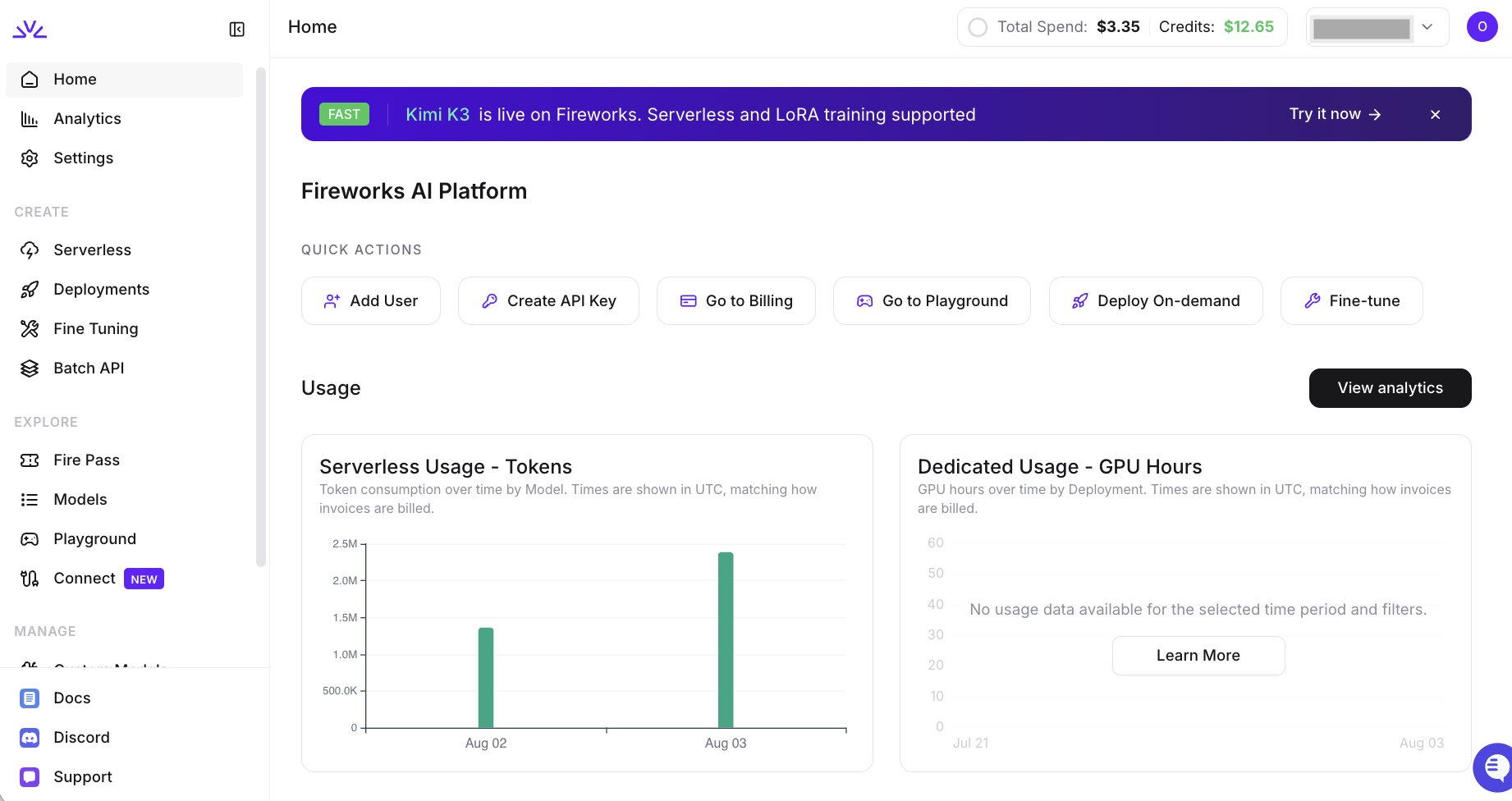Viewport: 1512px width, 801px height.
Task: Click the Batch API layers icon
Action: point(30,368)
